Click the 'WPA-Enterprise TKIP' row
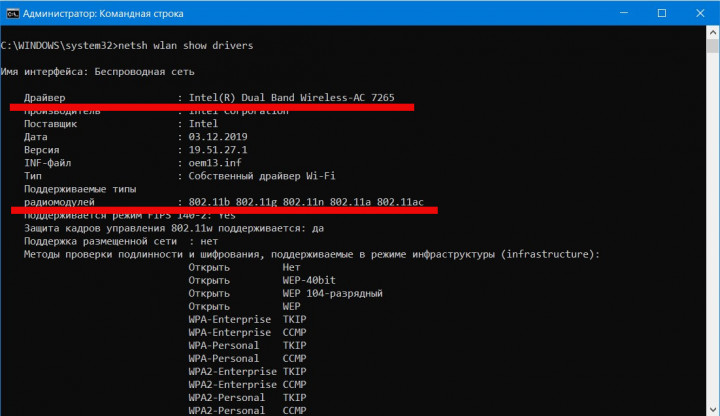 (247, 319)
